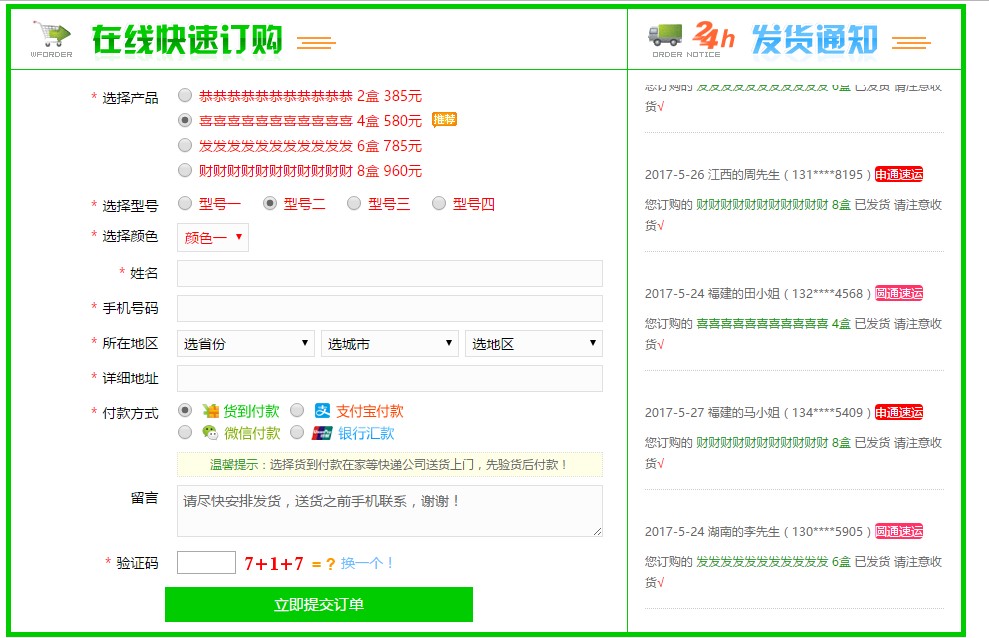Click the 发货通知 heading

(x=814, y=40)
